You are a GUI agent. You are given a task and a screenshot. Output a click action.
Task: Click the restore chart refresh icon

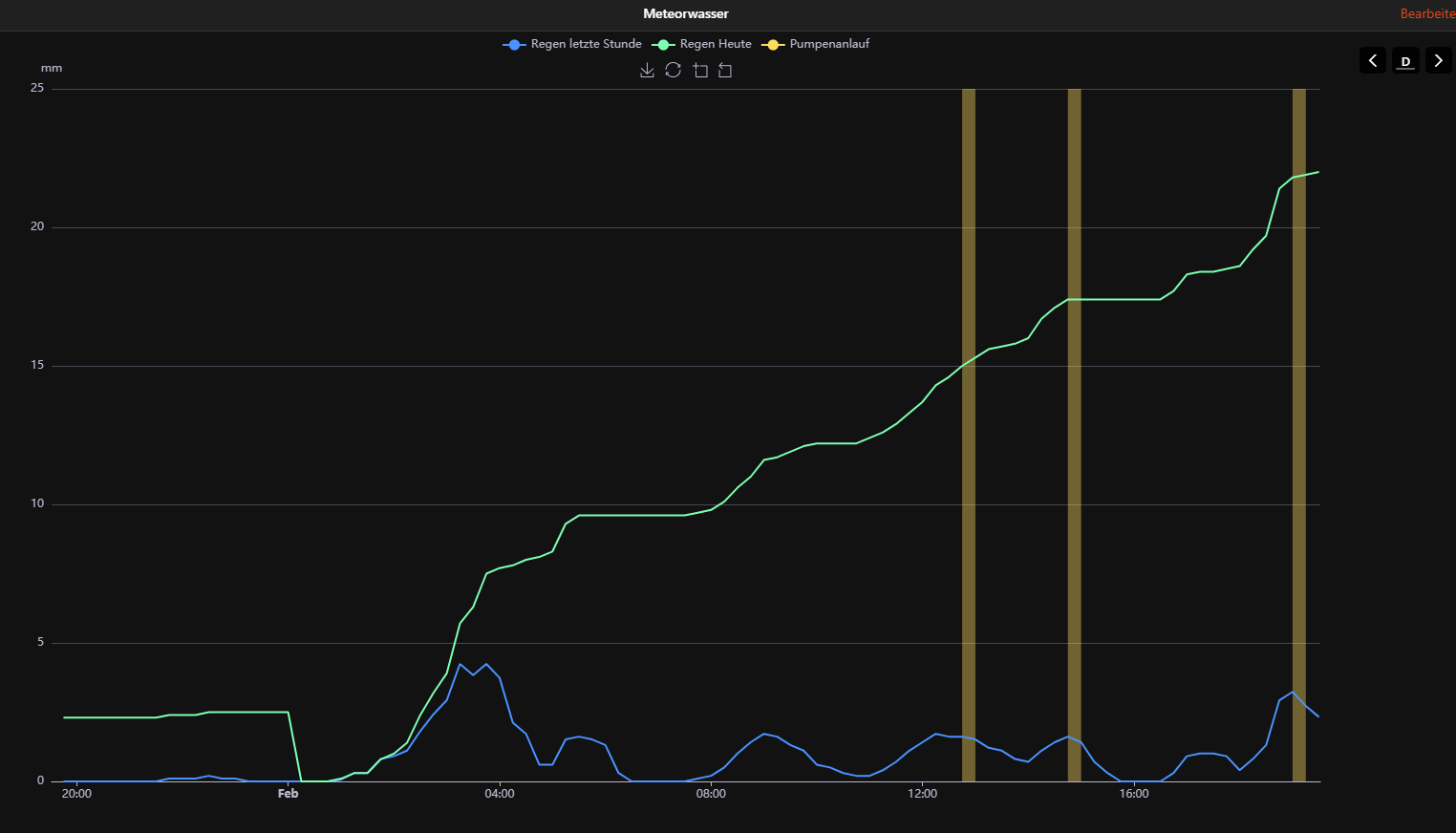[674, 71]
